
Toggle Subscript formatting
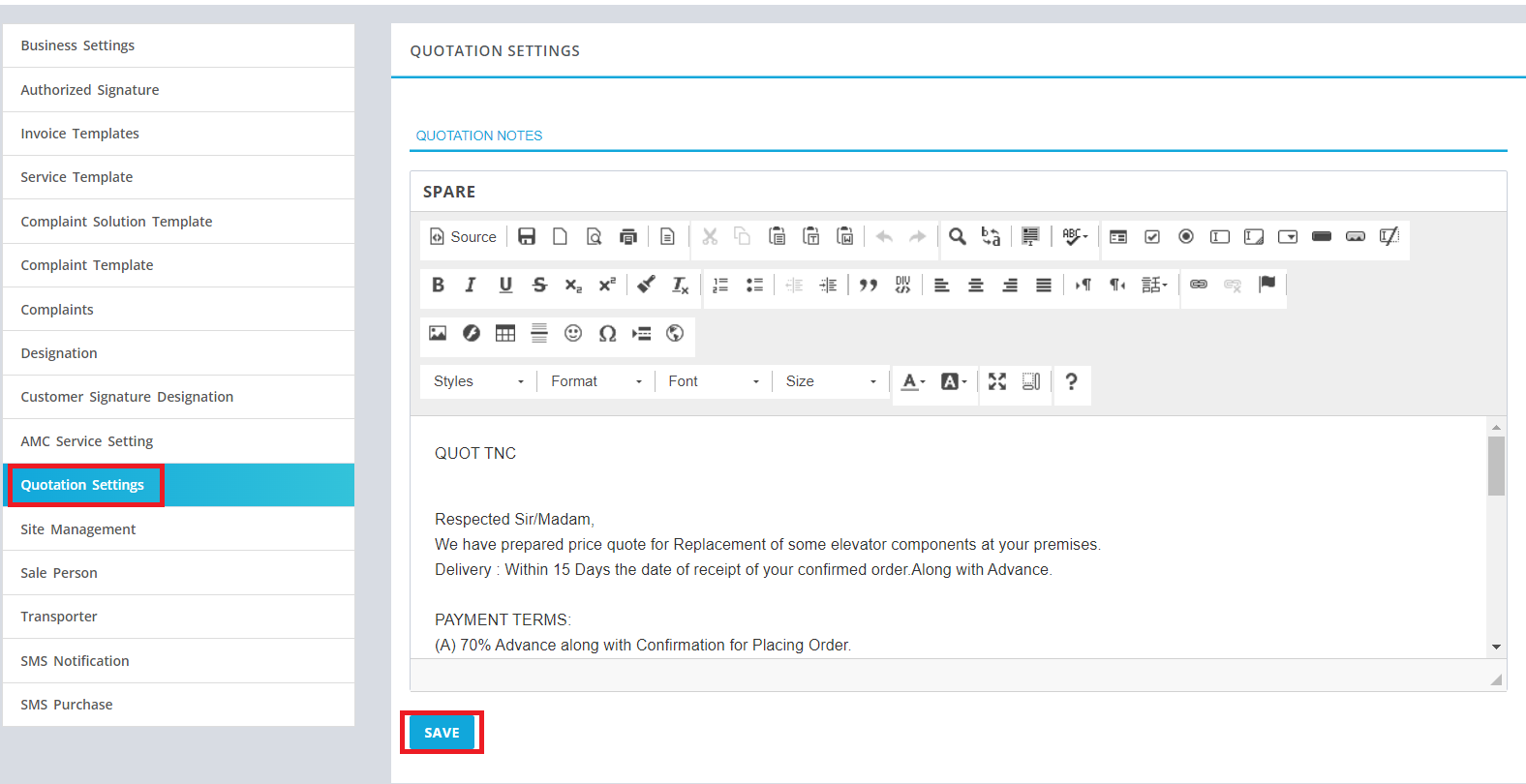[x=573, y=285]
